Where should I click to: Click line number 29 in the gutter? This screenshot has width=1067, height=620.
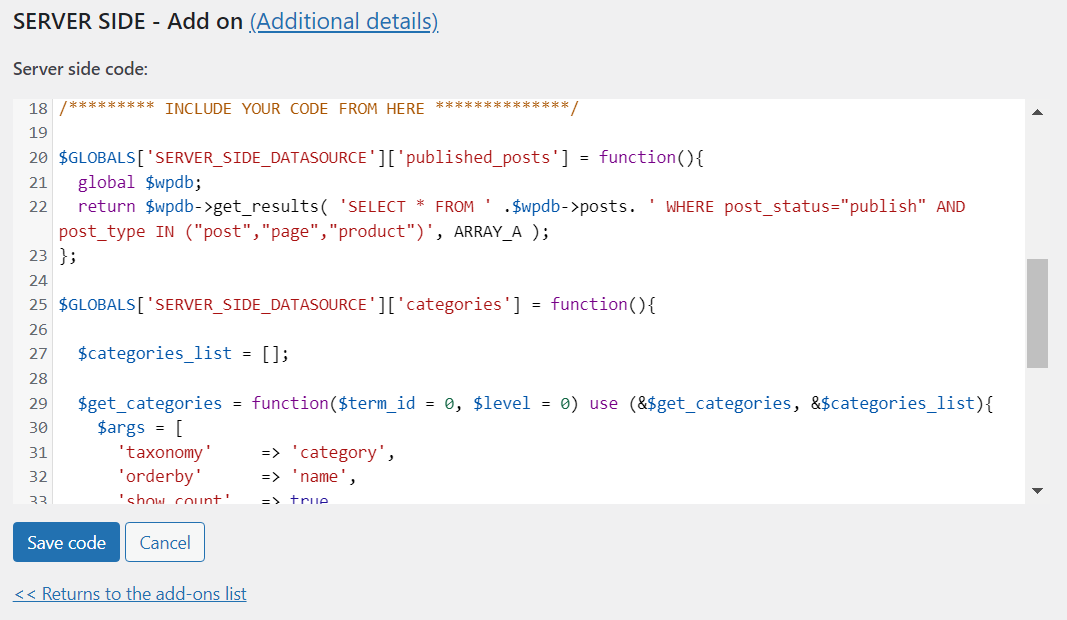point(38,403)
